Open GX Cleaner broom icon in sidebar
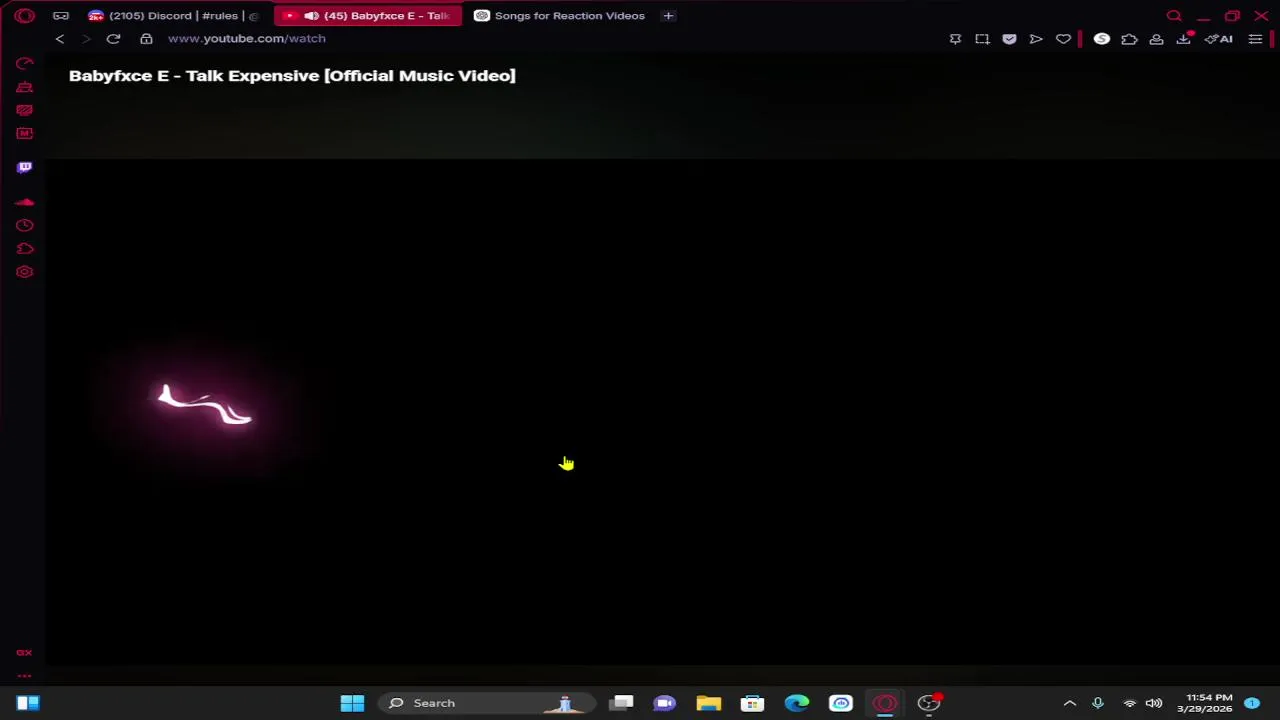This screenshot has width=1280, height=720. [x=25, y=87]
